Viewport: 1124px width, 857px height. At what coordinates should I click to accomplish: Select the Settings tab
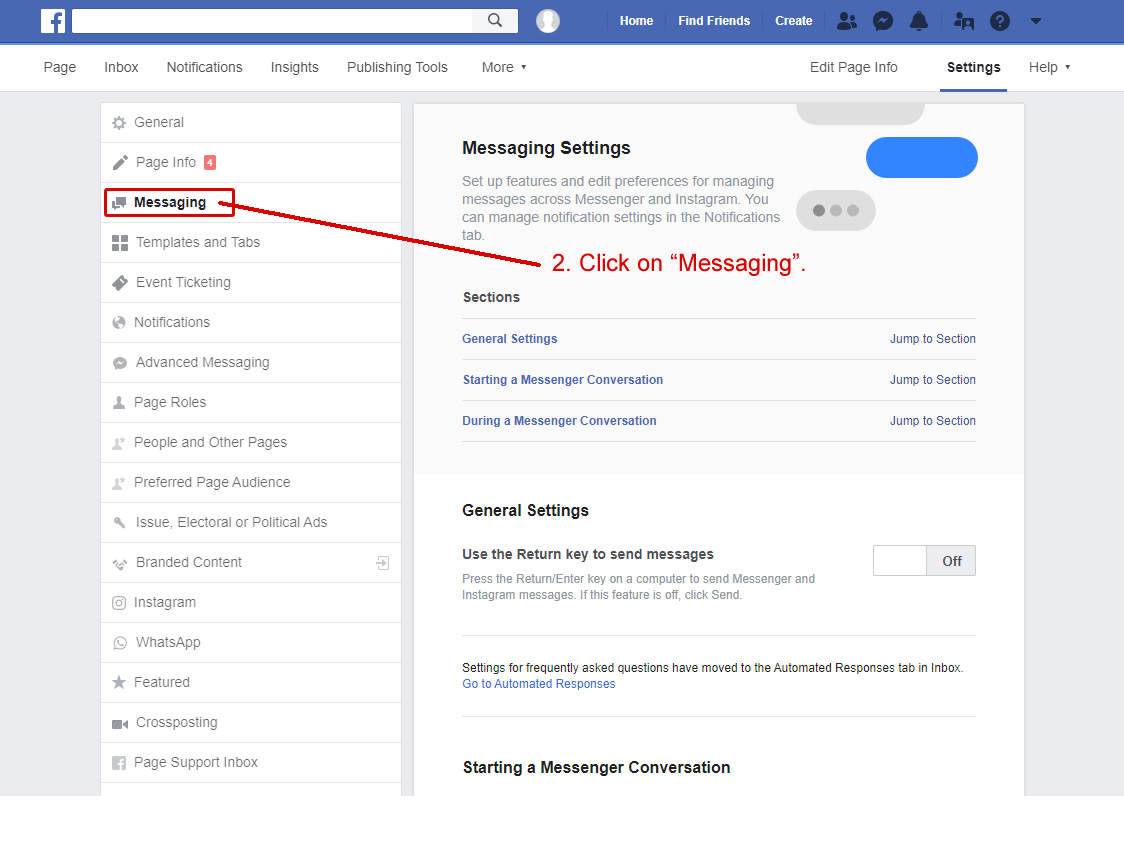[973, 67]
